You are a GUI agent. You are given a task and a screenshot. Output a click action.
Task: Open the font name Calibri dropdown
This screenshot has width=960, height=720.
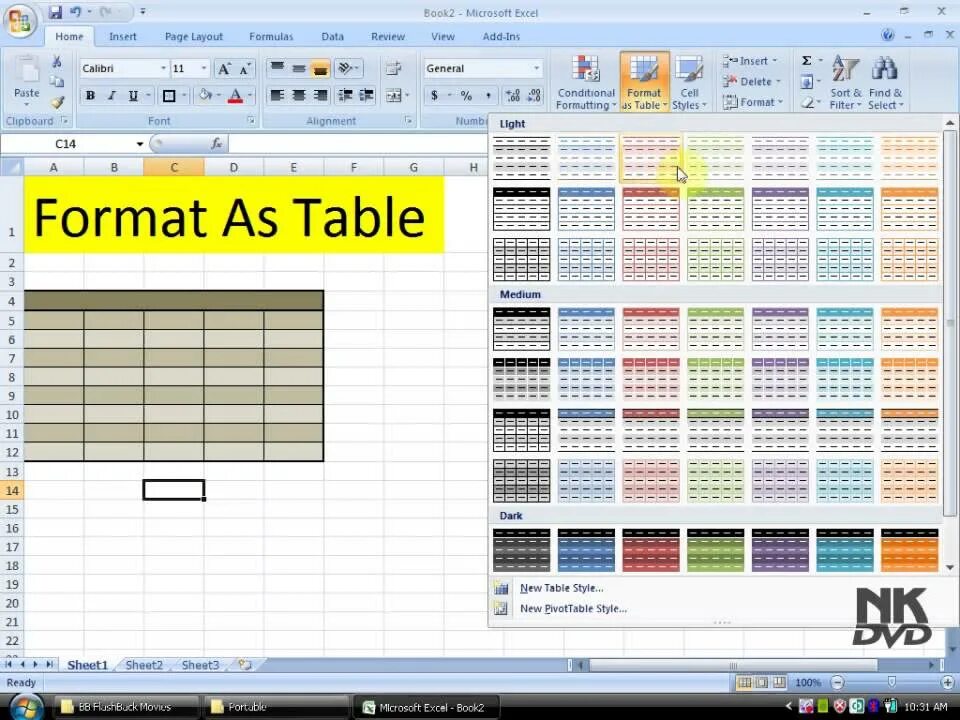[163, 68]
